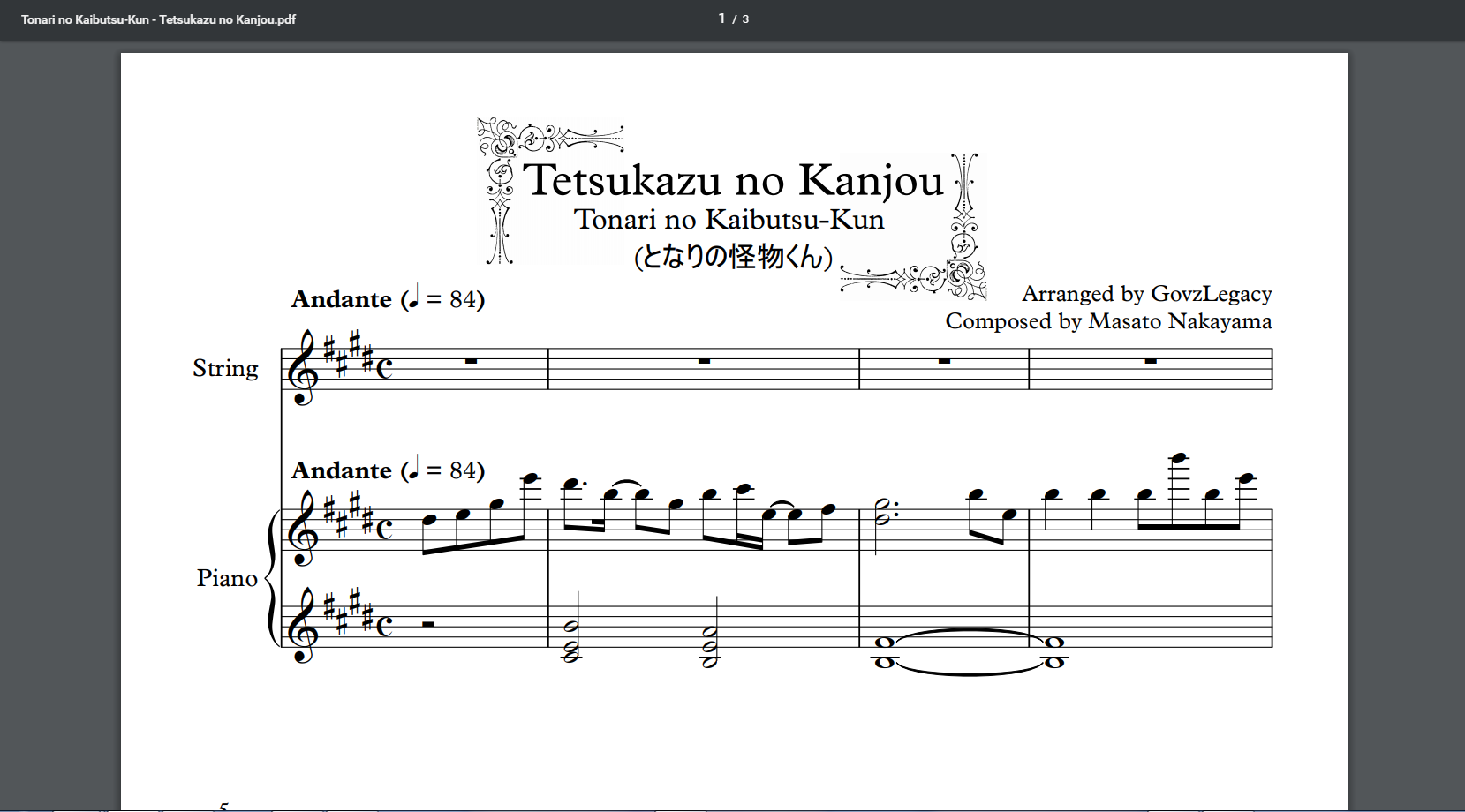The image size is (1465, 812).
Task: Click the treble clef on lower Piano staff
Action: 303,626
